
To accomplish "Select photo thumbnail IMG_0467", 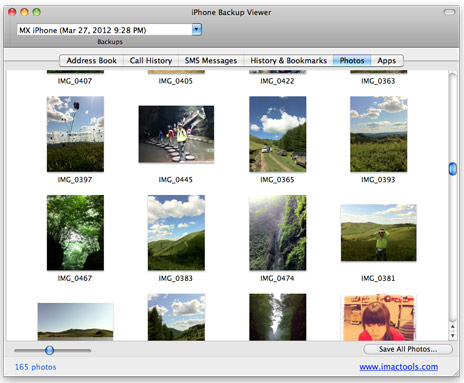I will (75, 233).
